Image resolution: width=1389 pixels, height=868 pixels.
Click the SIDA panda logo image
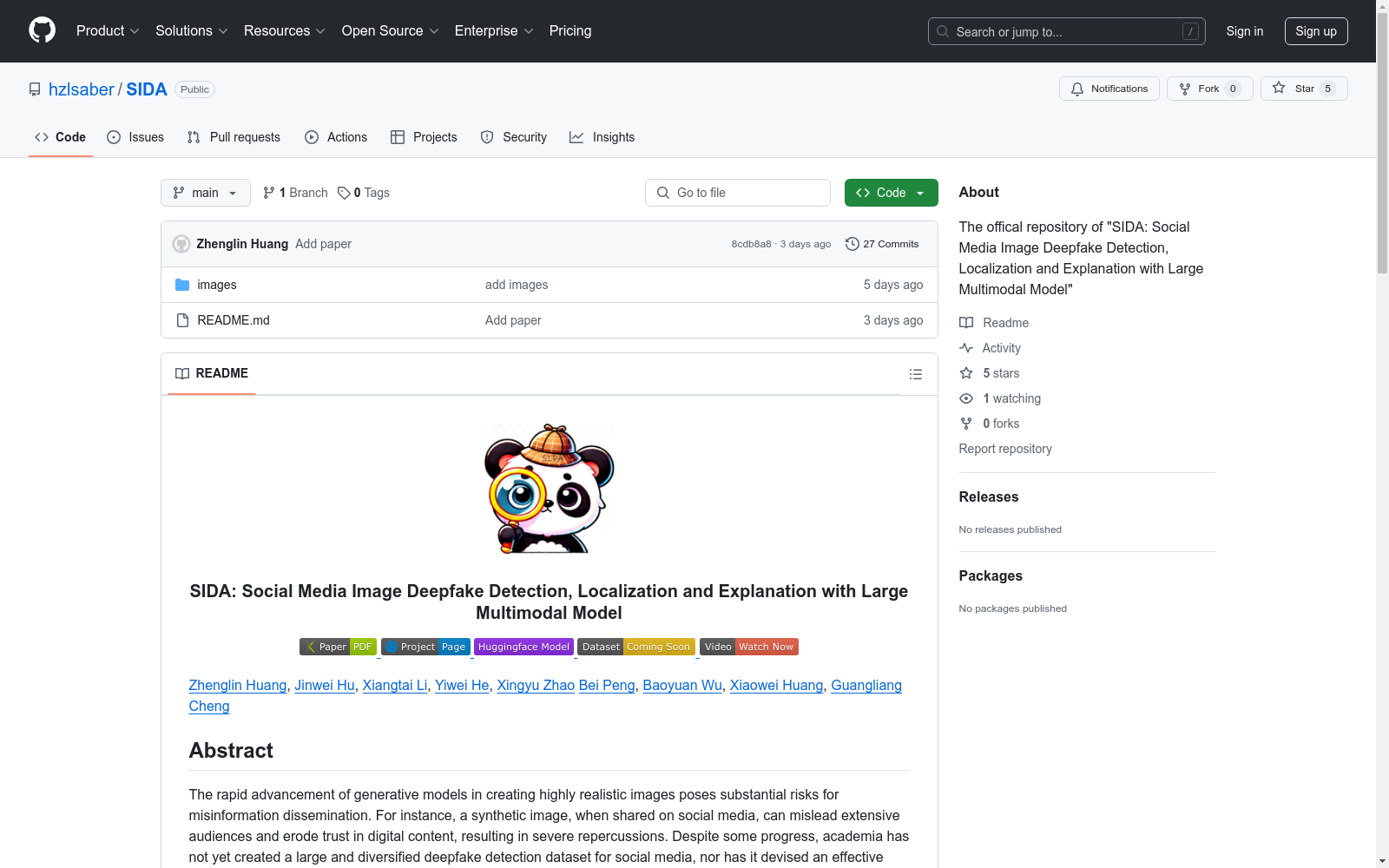click(x=550, y=489)
